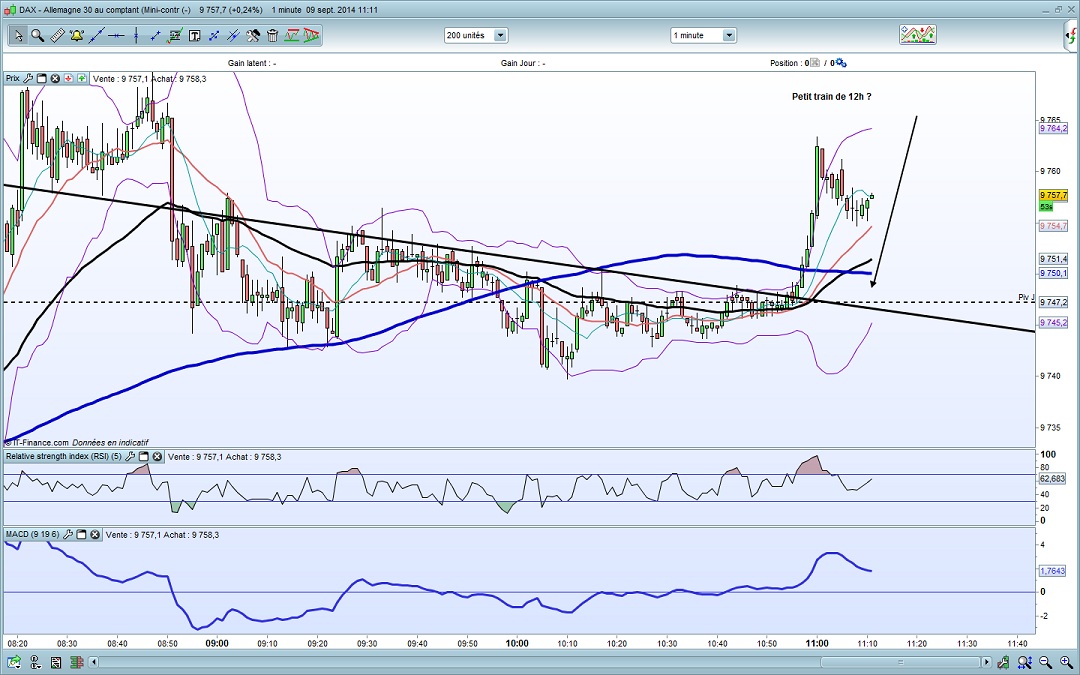Select the ruler measurement tool
The image size is (1080, 675).
coord(57,35)
